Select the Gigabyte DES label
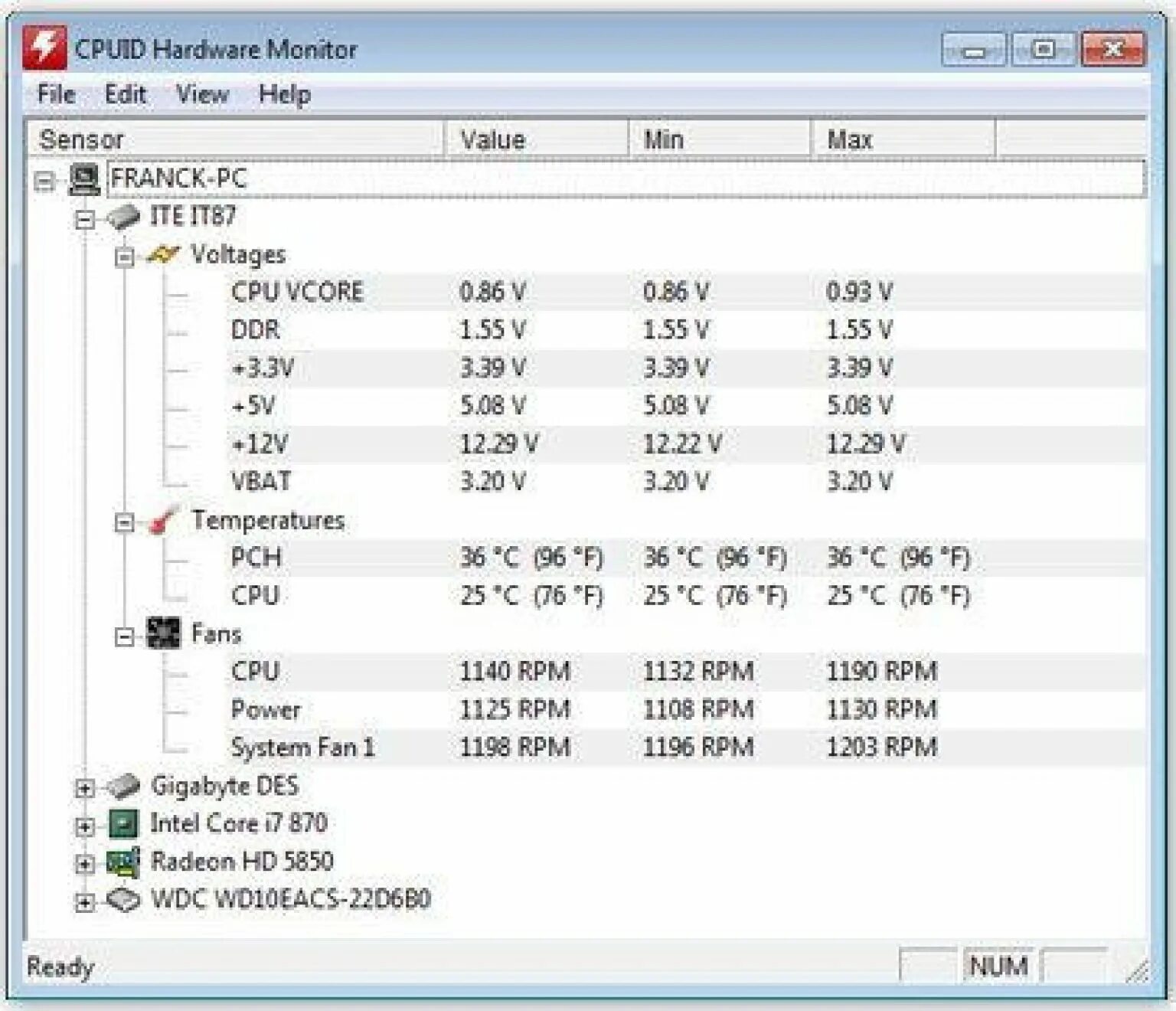The height and width of the screenshot is (1011, 1176). click(224, 785)
